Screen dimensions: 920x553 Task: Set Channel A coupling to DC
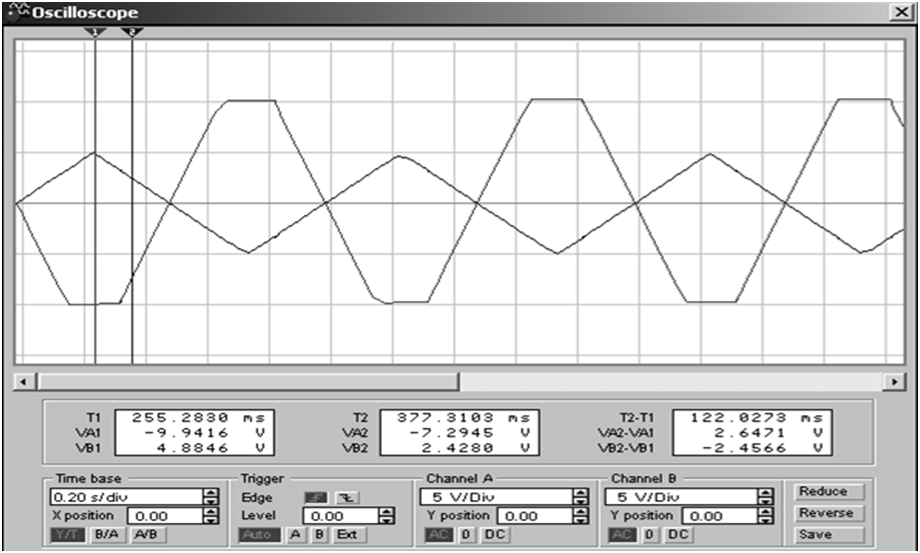494,534
